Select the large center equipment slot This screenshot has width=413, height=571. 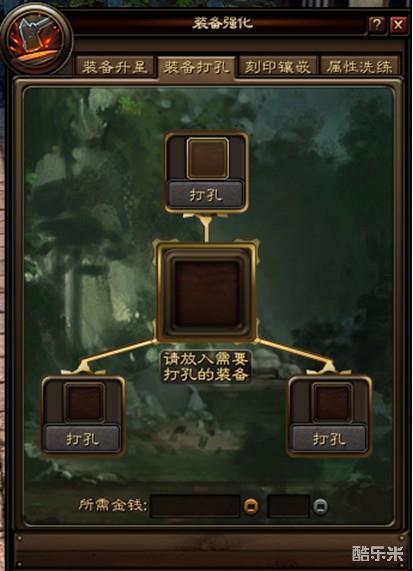(207, 294)
